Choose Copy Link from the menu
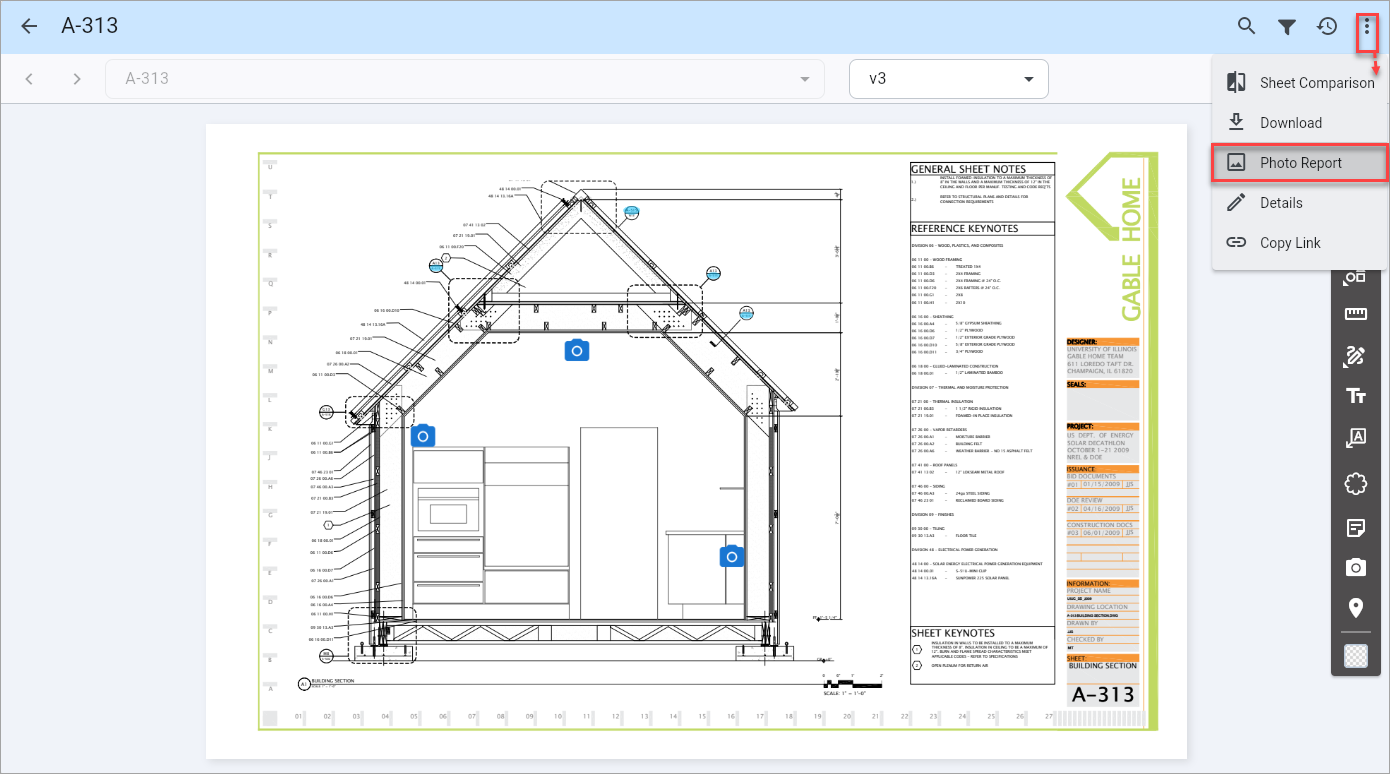1390x774 pixels. tap(1299, 243)
